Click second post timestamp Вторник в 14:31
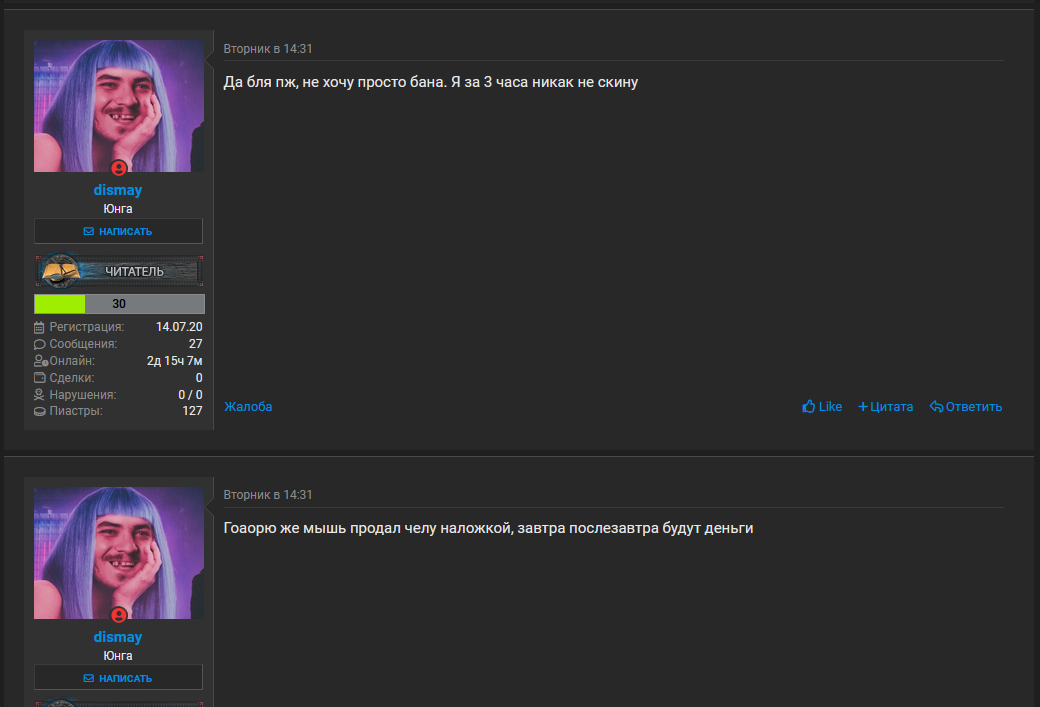 pos(268,495)
